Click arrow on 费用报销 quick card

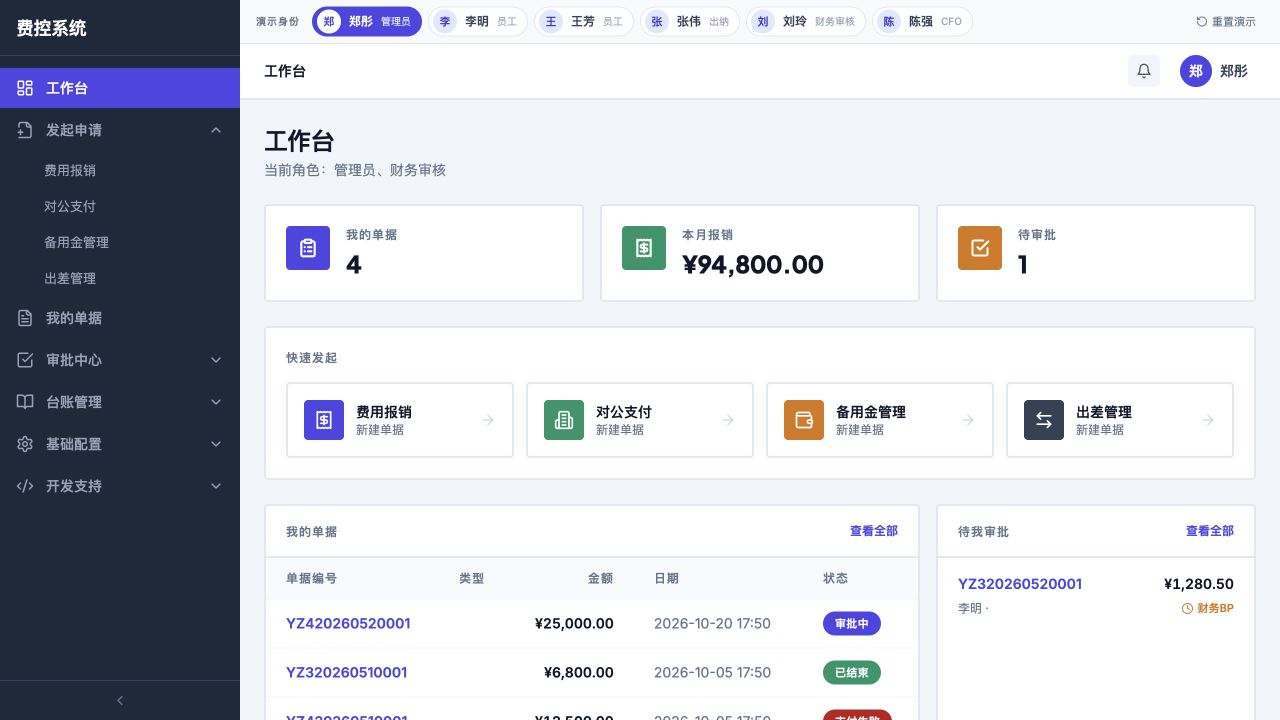[488, 420]
